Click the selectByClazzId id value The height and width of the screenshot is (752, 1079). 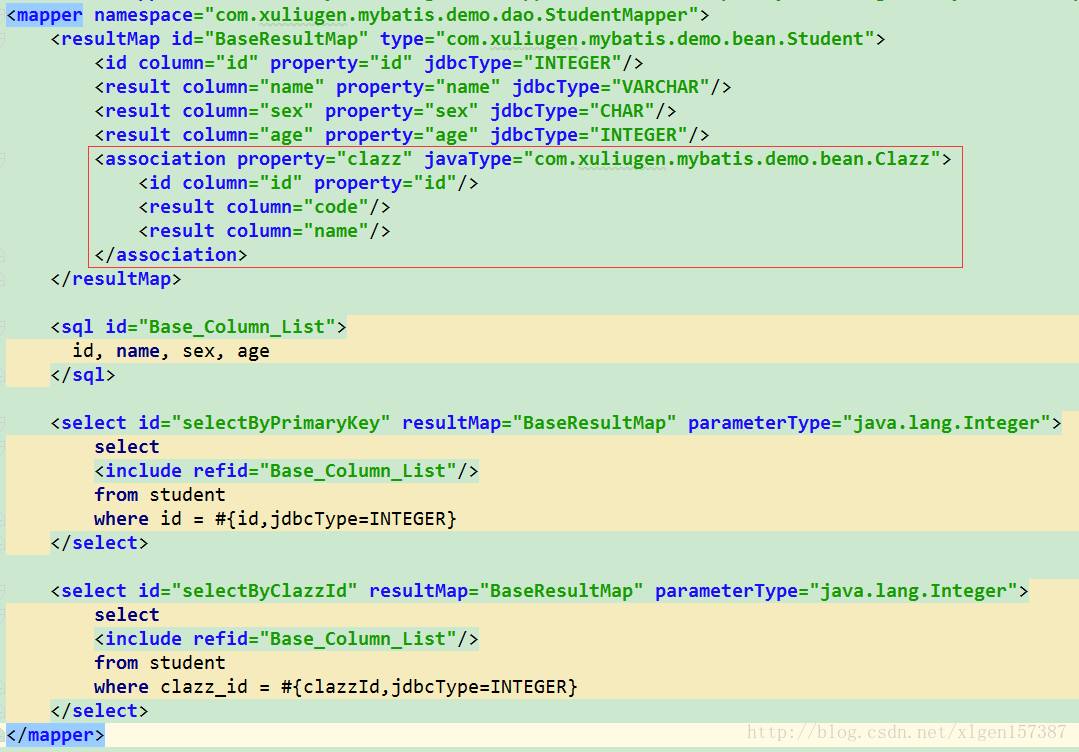pyautogui.click(x=269, y=591)
